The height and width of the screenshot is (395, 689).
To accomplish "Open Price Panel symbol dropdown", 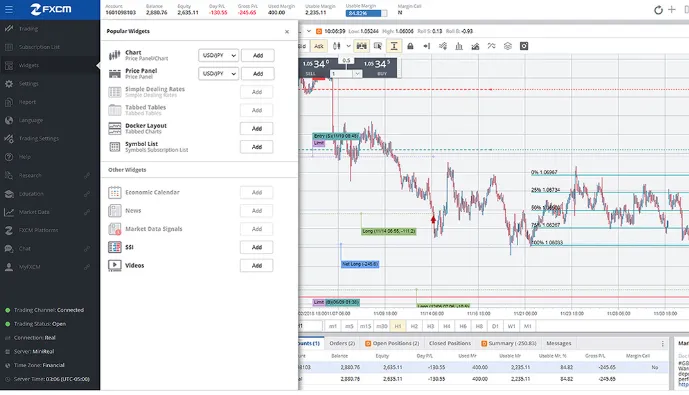I will coord(218,74).
